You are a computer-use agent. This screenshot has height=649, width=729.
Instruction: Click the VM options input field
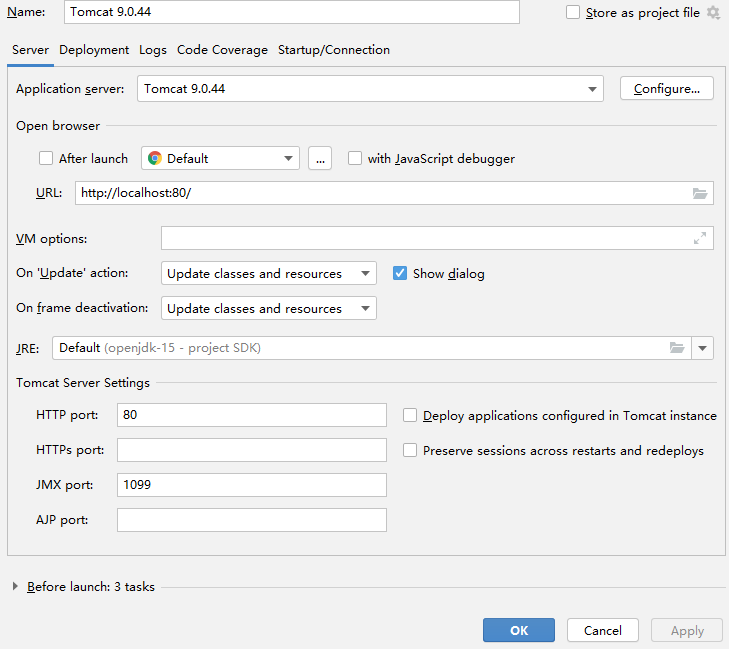[x=437, y=238]
